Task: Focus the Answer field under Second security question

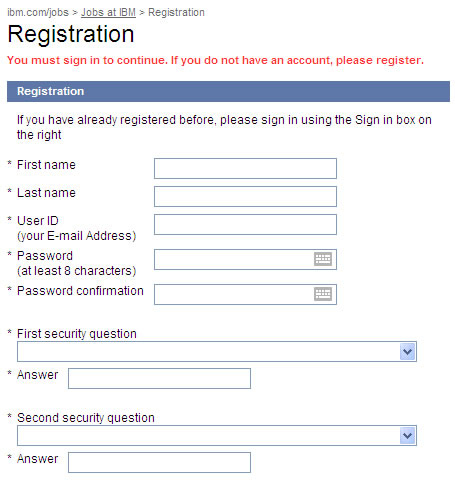Action: click(159, 462)
